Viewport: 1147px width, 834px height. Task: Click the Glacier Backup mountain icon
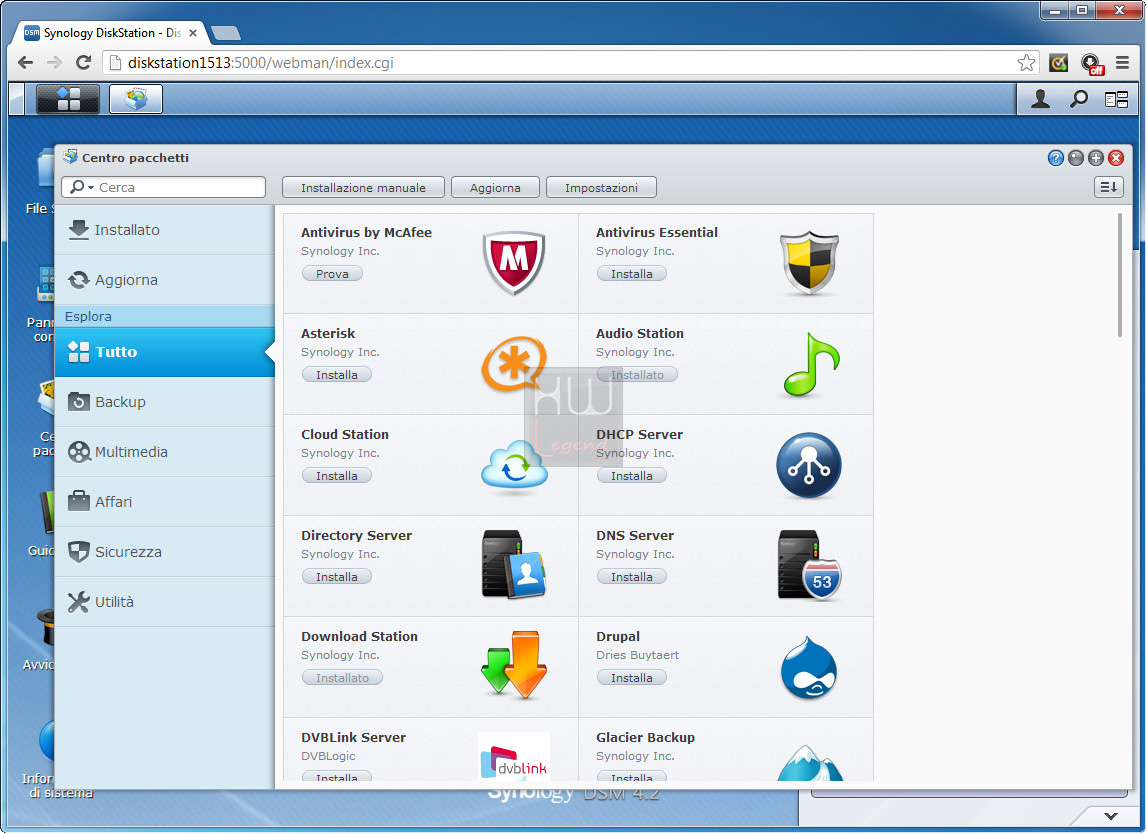tap(809, 762)
